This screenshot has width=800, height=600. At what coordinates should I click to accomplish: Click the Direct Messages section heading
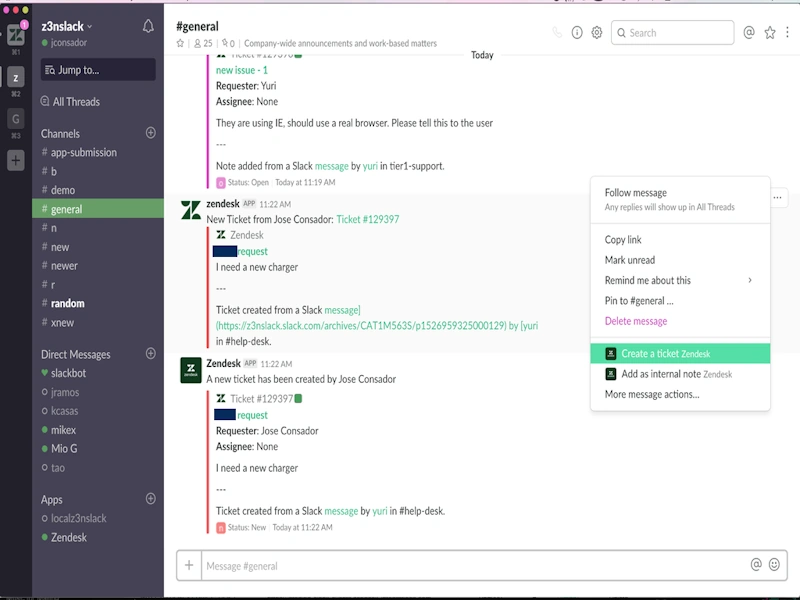[x=76, y=354]
